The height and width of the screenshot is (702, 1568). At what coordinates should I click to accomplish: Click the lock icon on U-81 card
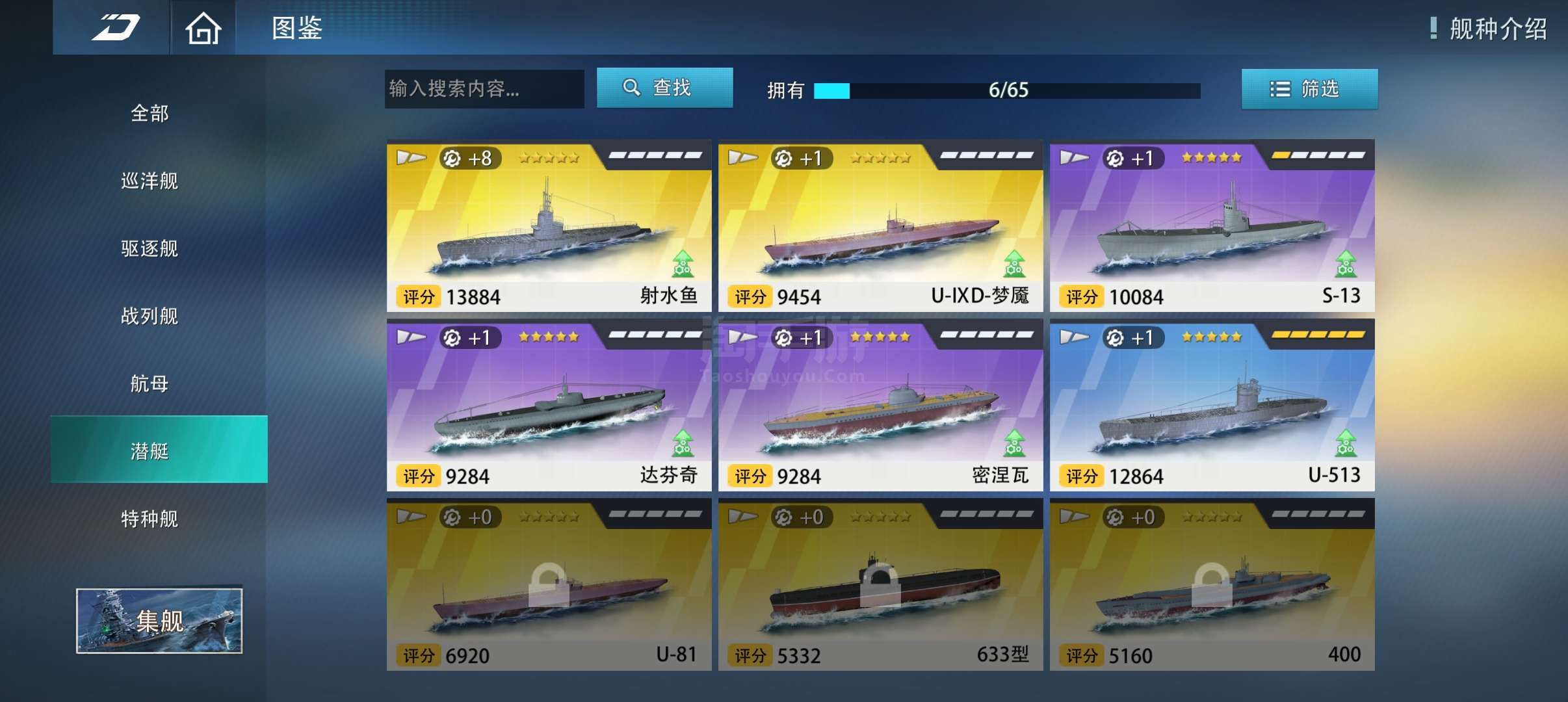[x=548, y=585]
